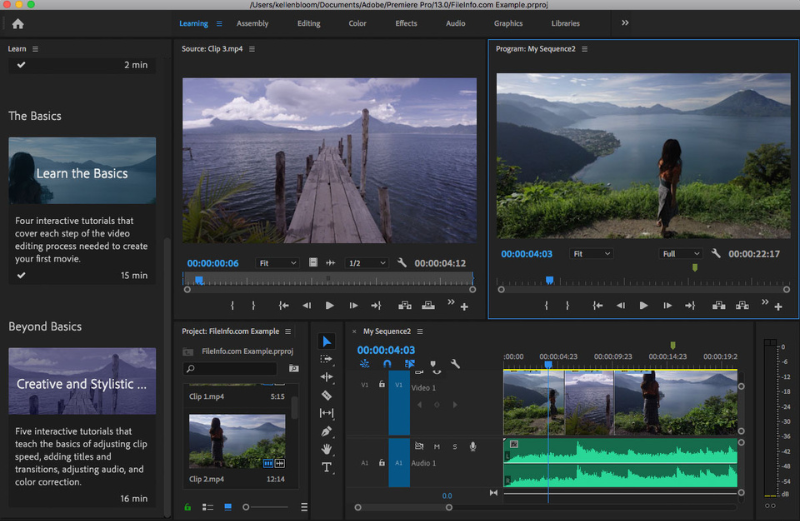Screen dimensions: 800x521
Task: Open the Program monitor Full resolution dropdown
Action: pyautogui.click(x=681, y=254)
